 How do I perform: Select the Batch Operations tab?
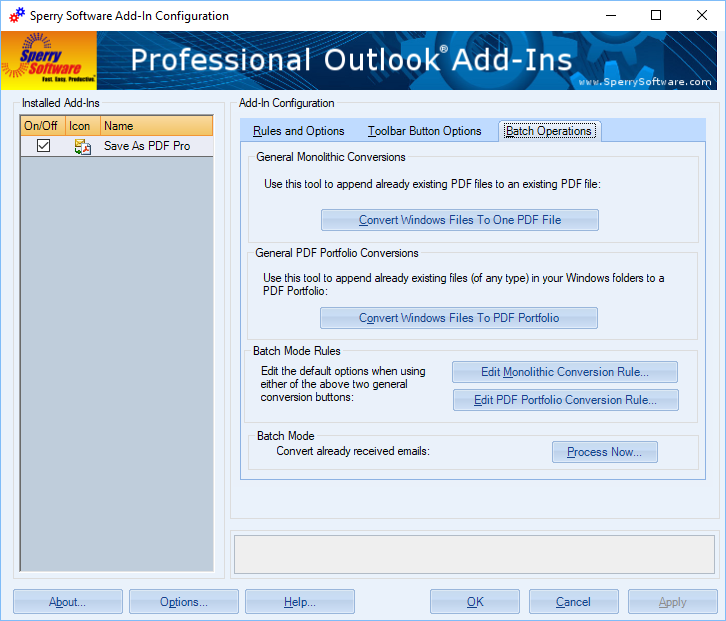pyautogui.click(x=549, y=131)
